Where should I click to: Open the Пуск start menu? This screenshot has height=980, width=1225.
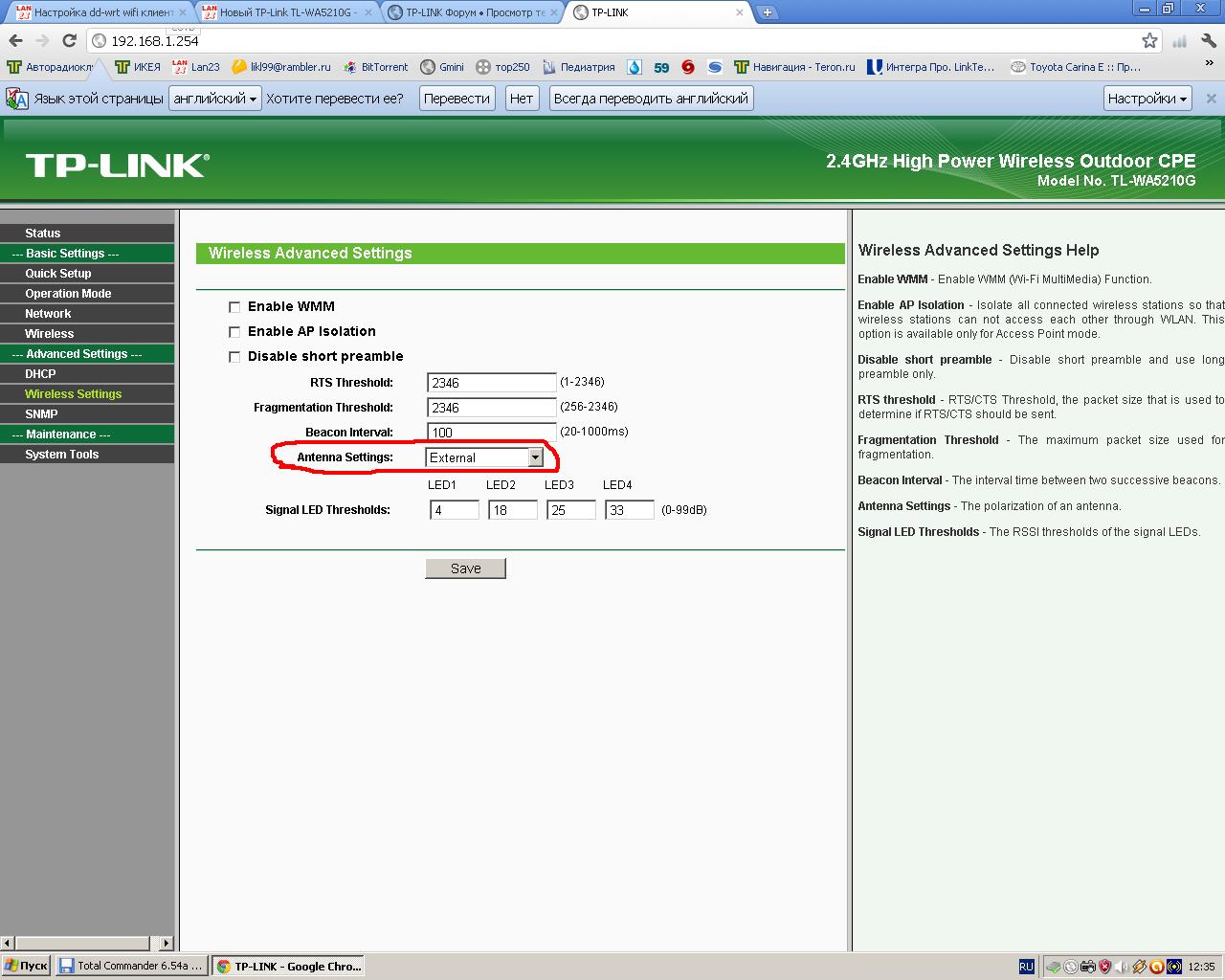26,967
